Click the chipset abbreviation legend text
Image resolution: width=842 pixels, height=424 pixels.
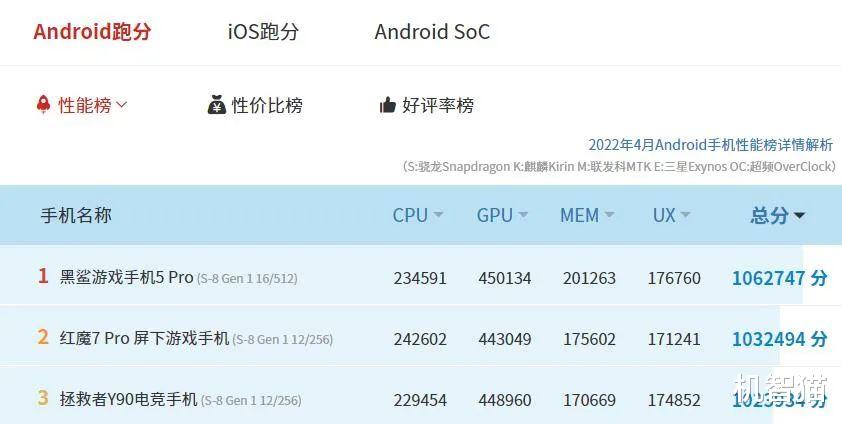coord(619,167)
